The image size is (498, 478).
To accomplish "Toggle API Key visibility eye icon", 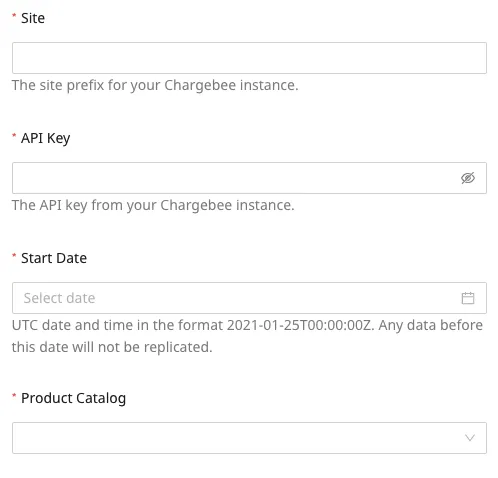I will 468,178.
